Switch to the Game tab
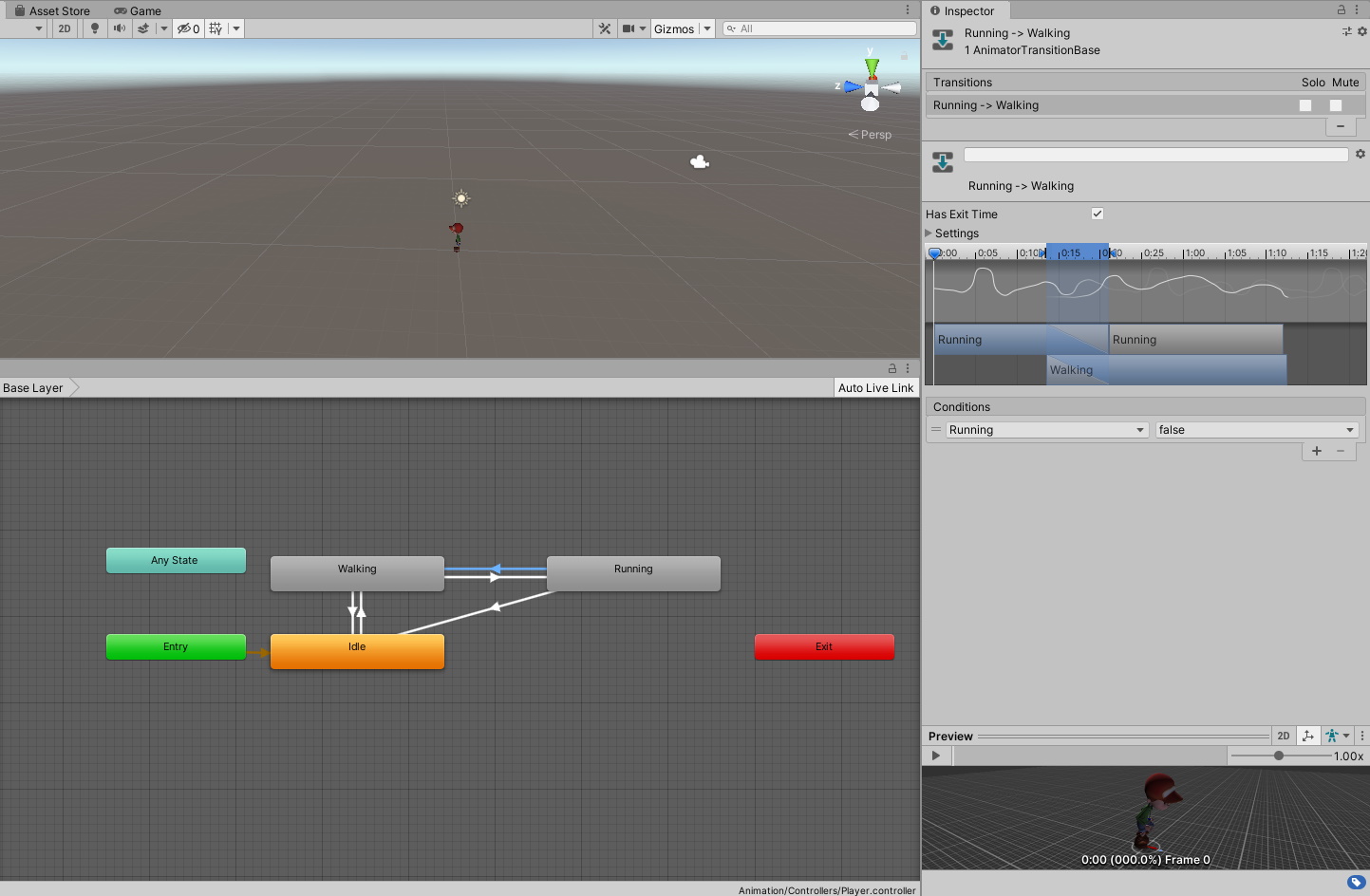 tap(138, 10)
